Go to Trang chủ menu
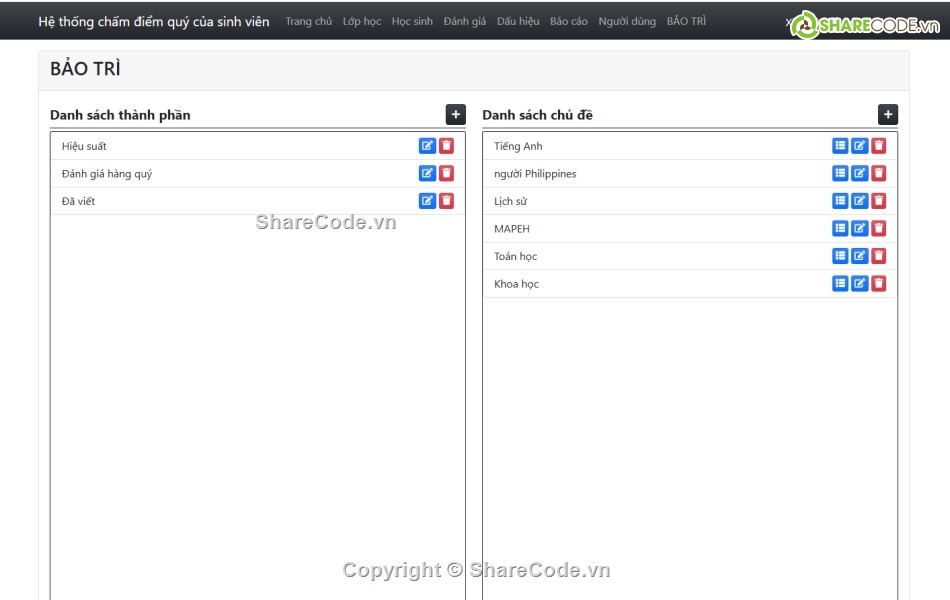The image size is (950, 600). click(x=308, y=21)
